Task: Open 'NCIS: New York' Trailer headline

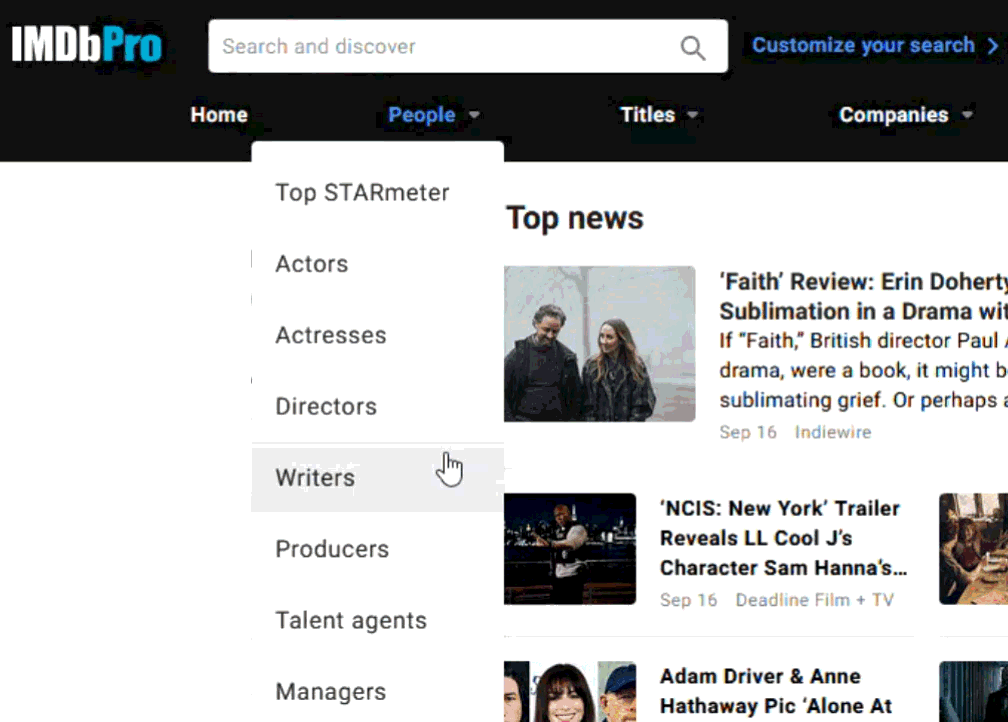Action: click(783, 538)
